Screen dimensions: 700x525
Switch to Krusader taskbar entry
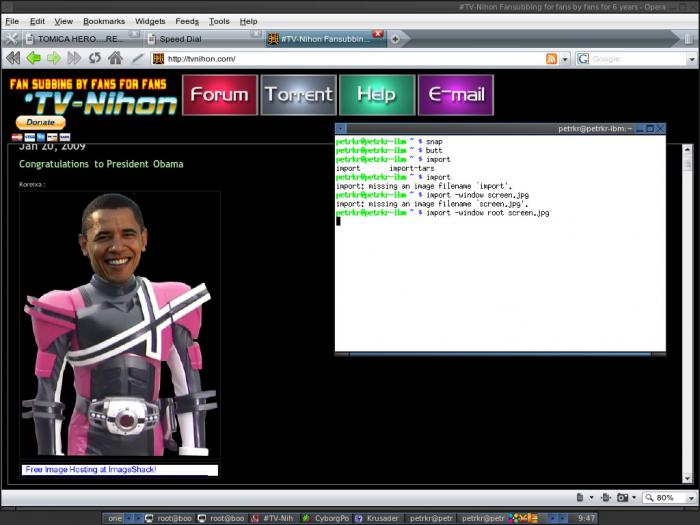coord(378,518)
